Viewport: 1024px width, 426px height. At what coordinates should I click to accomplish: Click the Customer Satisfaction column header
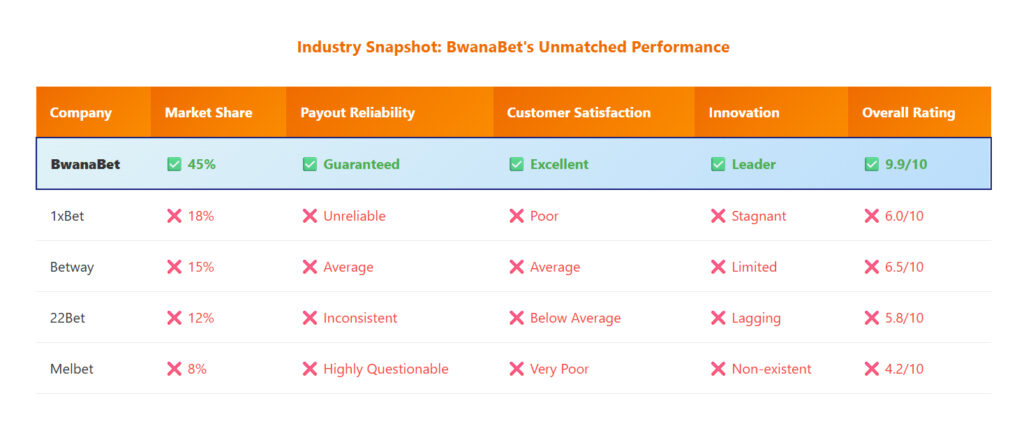click(x=578, y=112)
